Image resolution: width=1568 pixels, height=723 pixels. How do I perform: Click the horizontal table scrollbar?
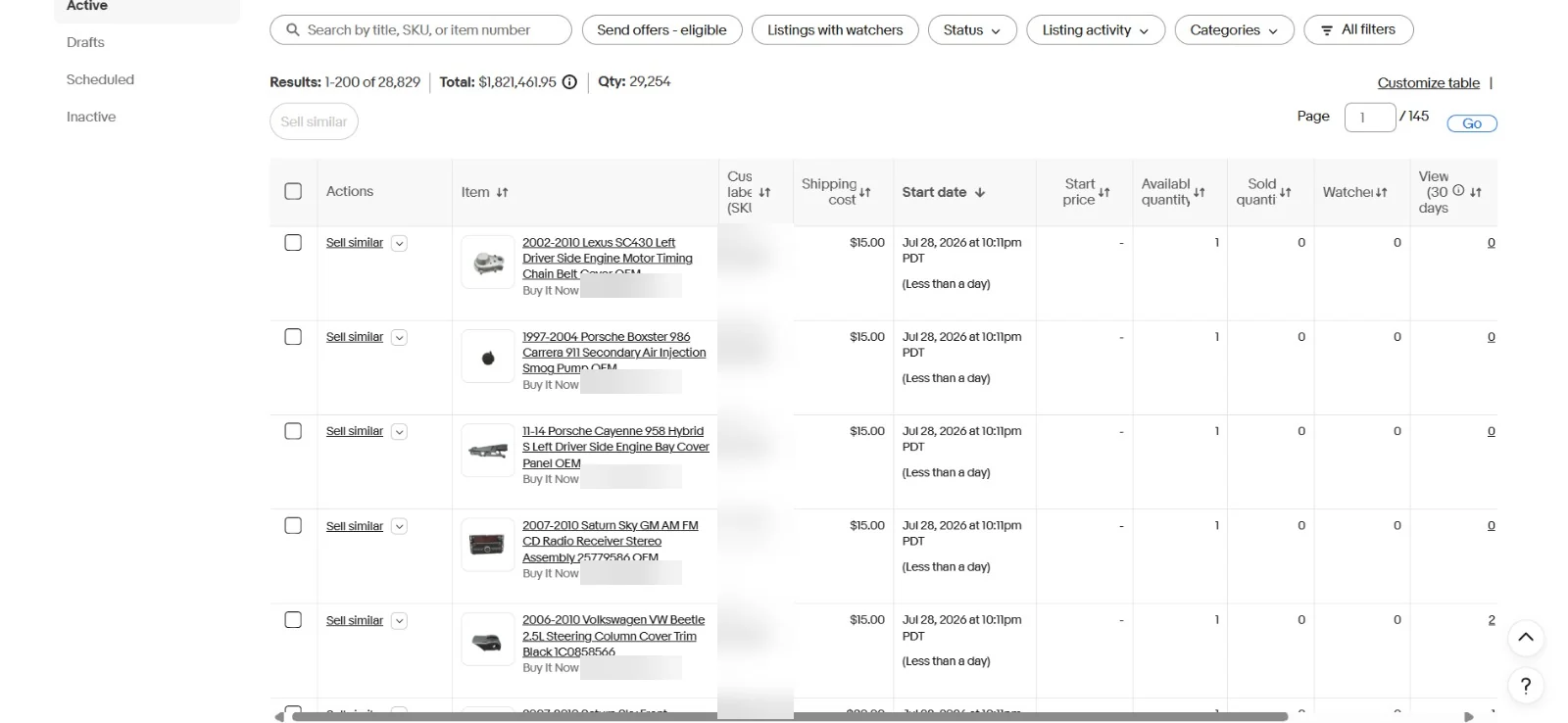[790, 717]
